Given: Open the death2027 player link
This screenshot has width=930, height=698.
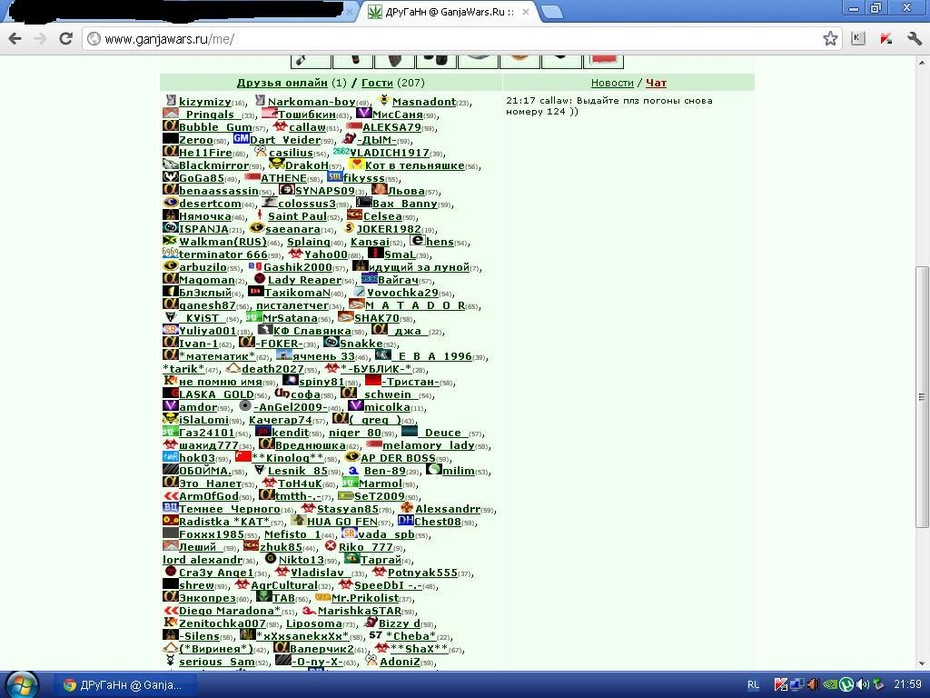Looking at the screenshot, I should (272, 369).
